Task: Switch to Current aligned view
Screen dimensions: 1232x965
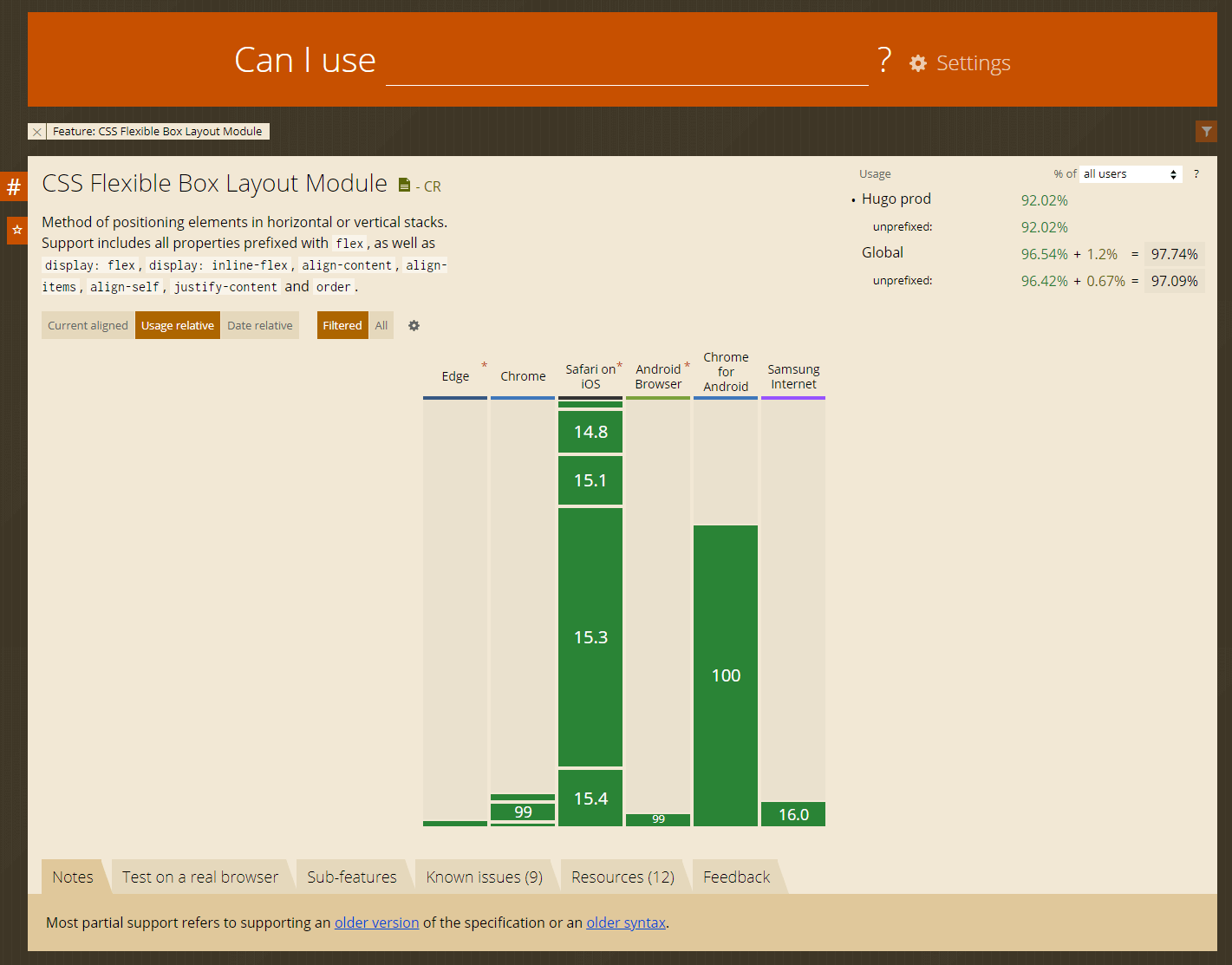Action: (88, 325)
